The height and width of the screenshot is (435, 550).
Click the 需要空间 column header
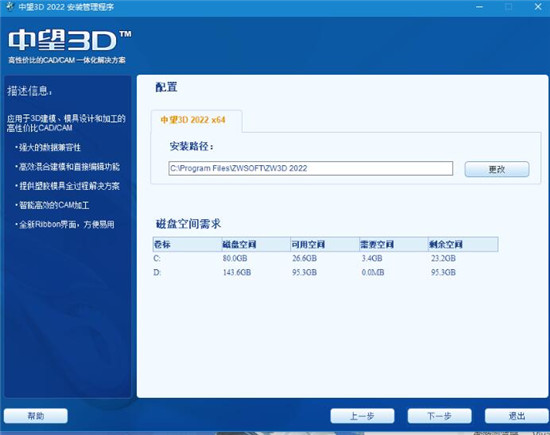(x=394, y=244)
